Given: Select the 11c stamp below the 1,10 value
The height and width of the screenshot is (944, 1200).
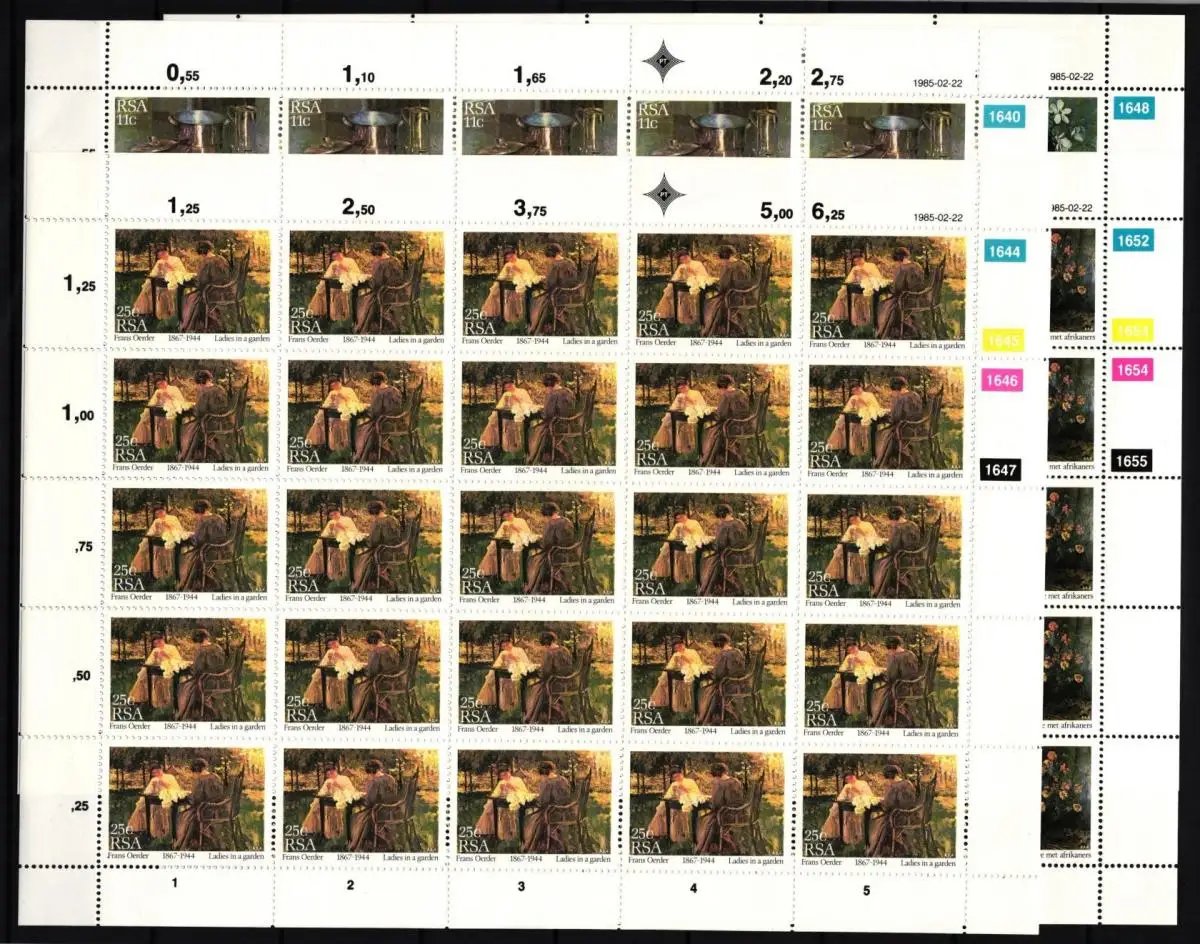Looking at the screenshot, I should click(x=366, y=126).
